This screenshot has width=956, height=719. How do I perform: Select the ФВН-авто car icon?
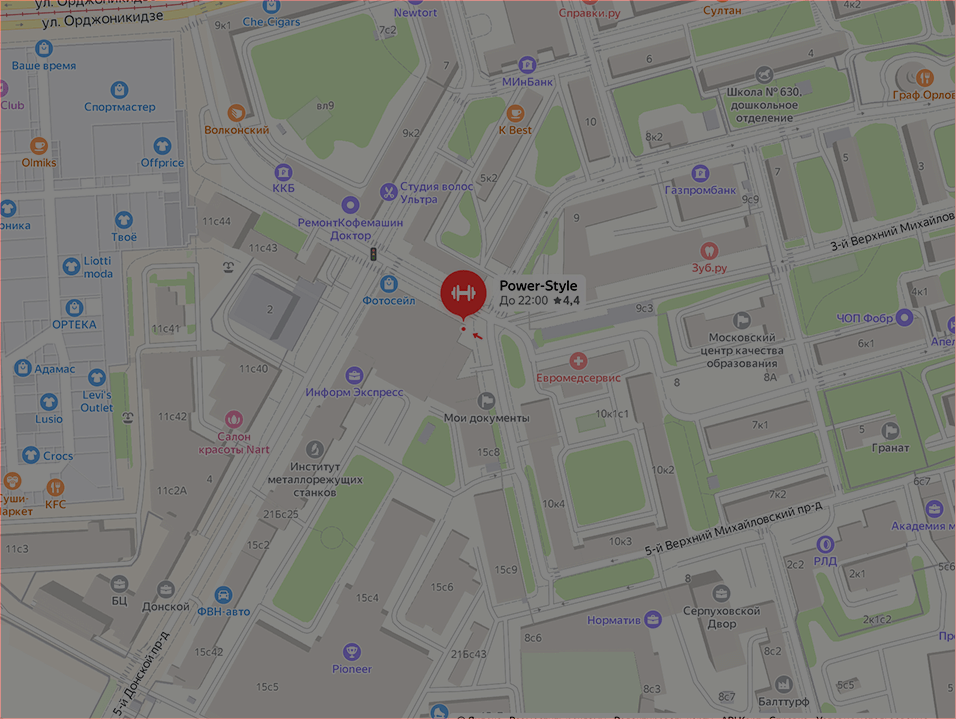click(x=223, y=595)
